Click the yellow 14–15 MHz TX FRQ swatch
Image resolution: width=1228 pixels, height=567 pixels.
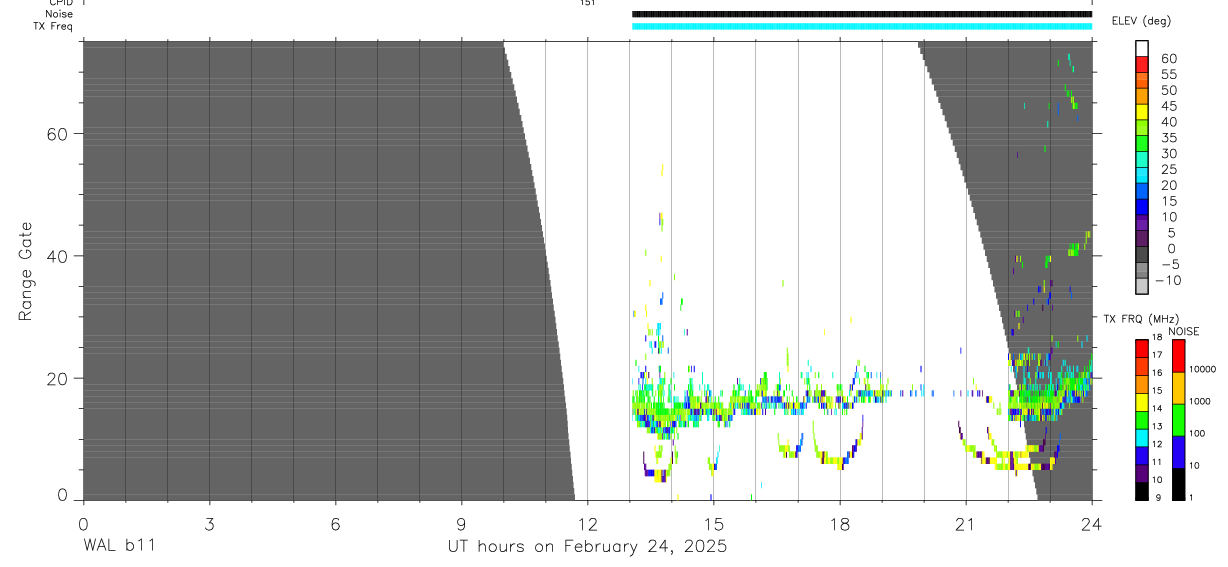(x=1142, y=402)
